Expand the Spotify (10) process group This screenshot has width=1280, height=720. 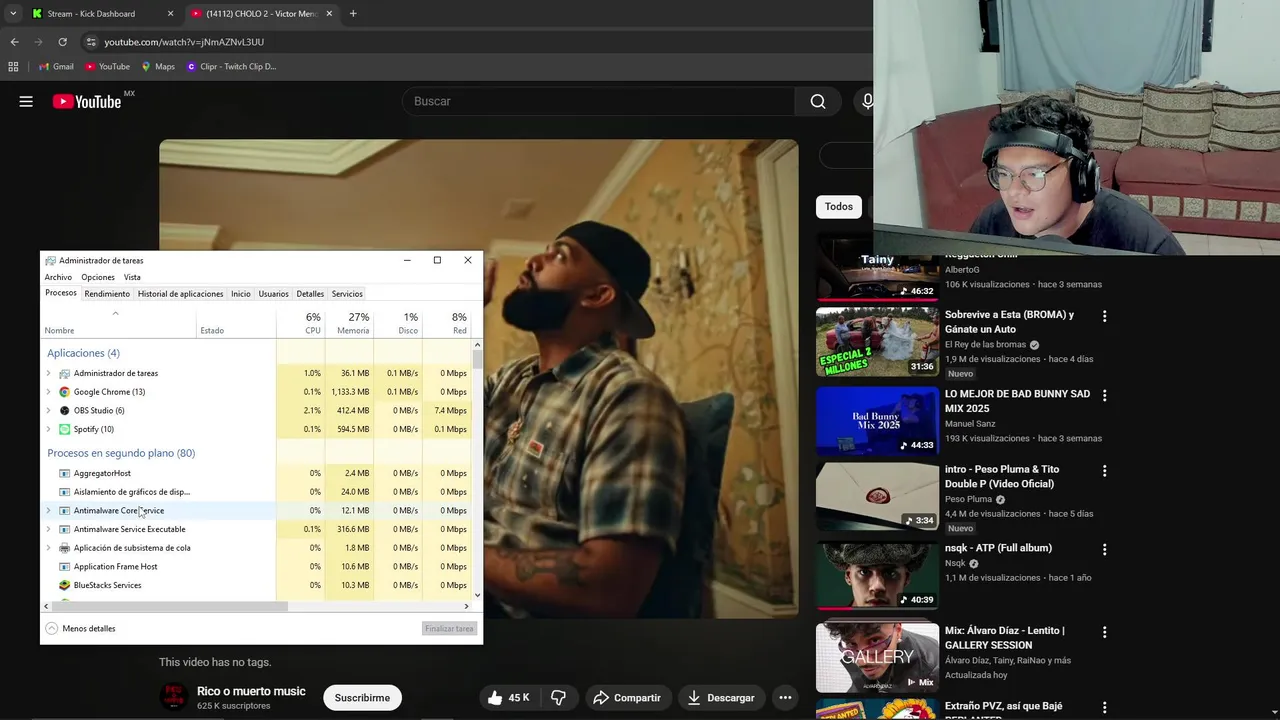[x=48, y=429]
